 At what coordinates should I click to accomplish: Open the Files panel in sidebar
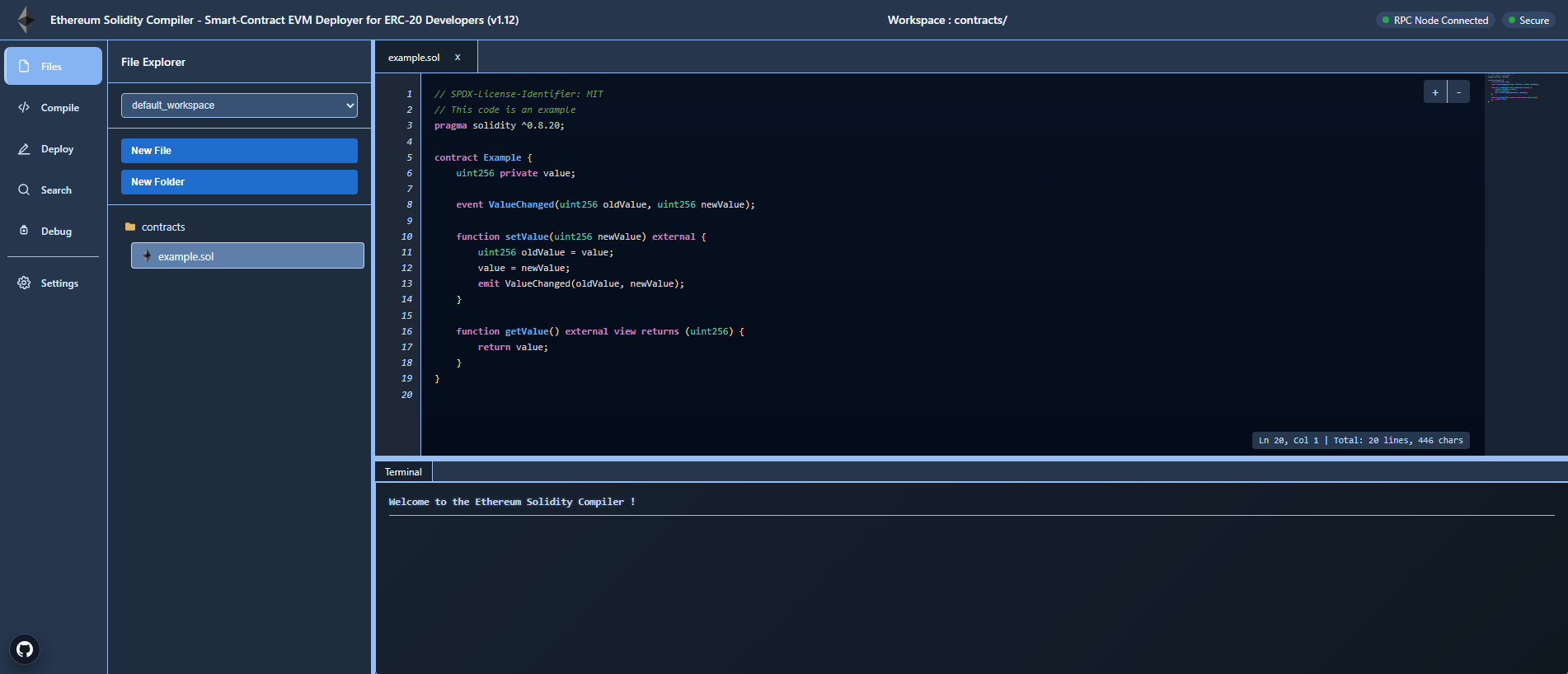click(x=54, y=66)
